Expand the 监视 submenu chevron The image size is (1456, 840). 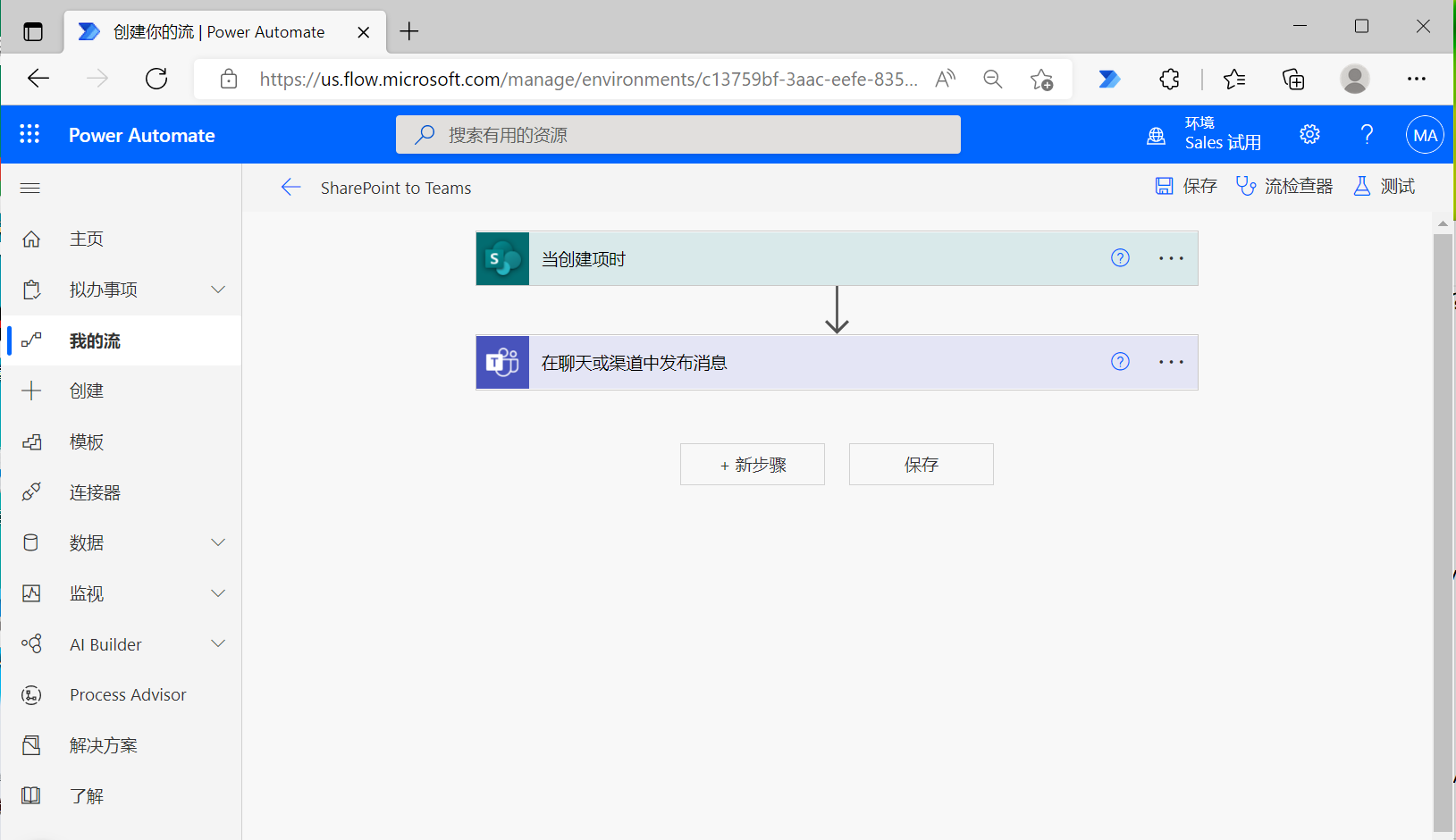coord(218,593)
